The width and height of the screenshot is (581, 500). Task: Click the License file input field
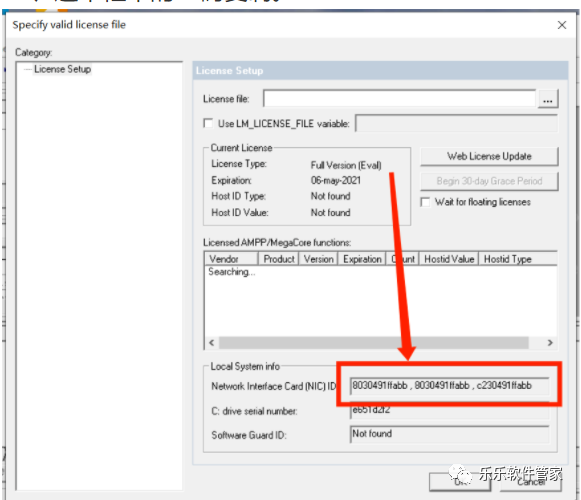pos(399,99)
